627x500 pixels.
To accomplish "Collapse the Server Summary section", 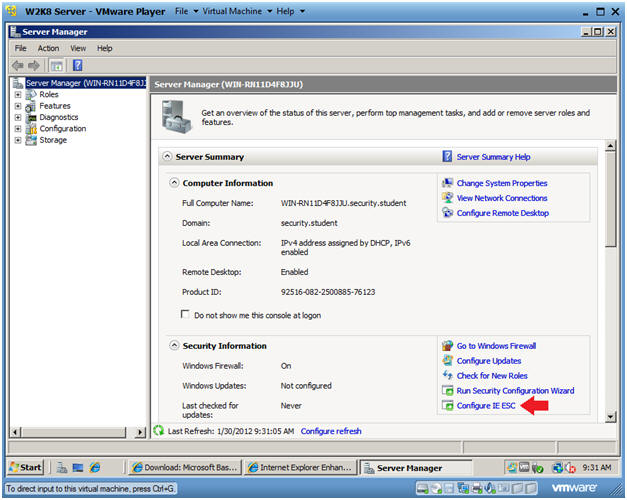I will click(x=167, y=156).
